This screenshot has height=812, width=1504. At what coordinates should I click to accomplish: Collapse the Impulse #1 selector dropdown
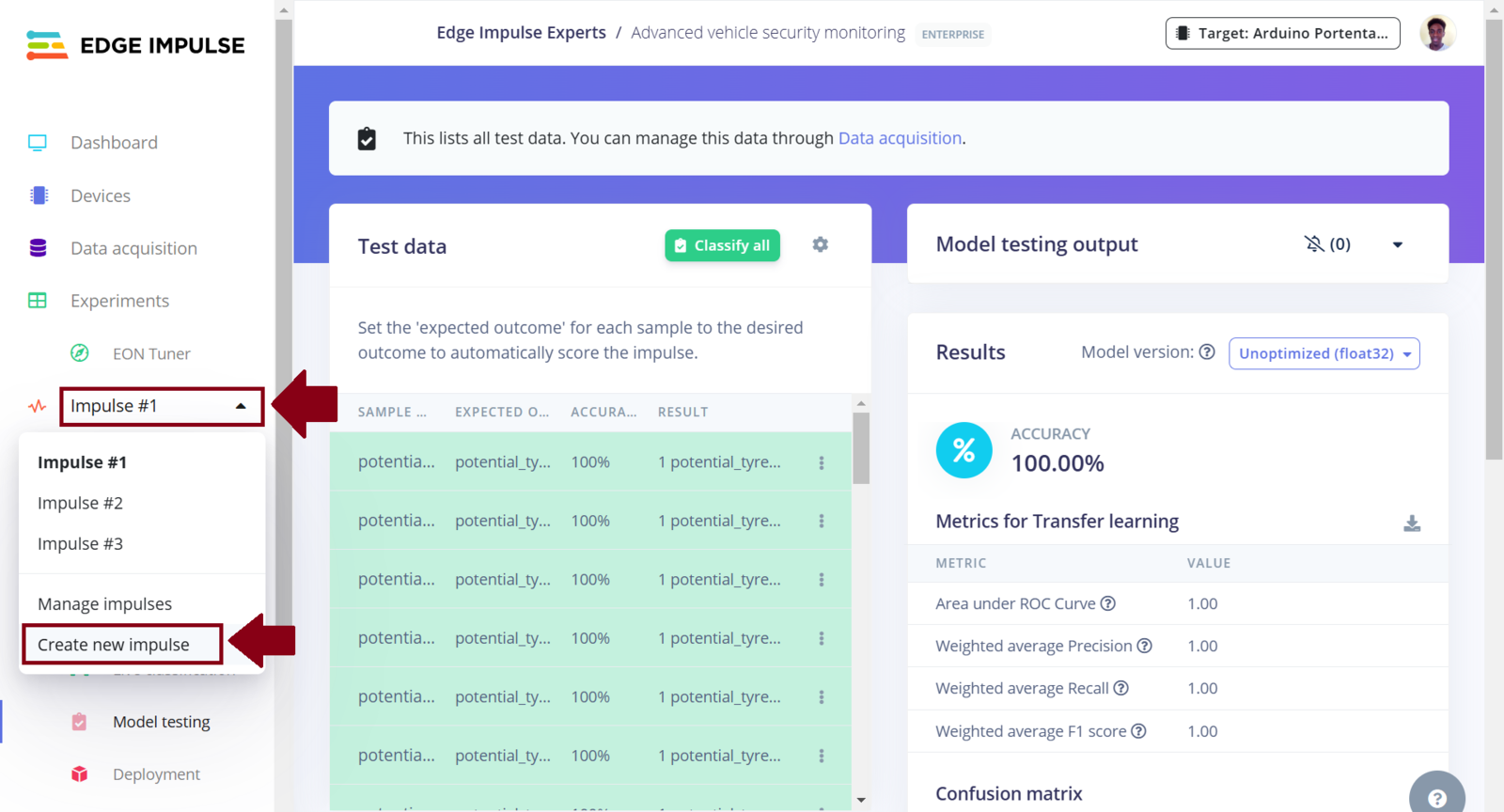click(162, 406)
